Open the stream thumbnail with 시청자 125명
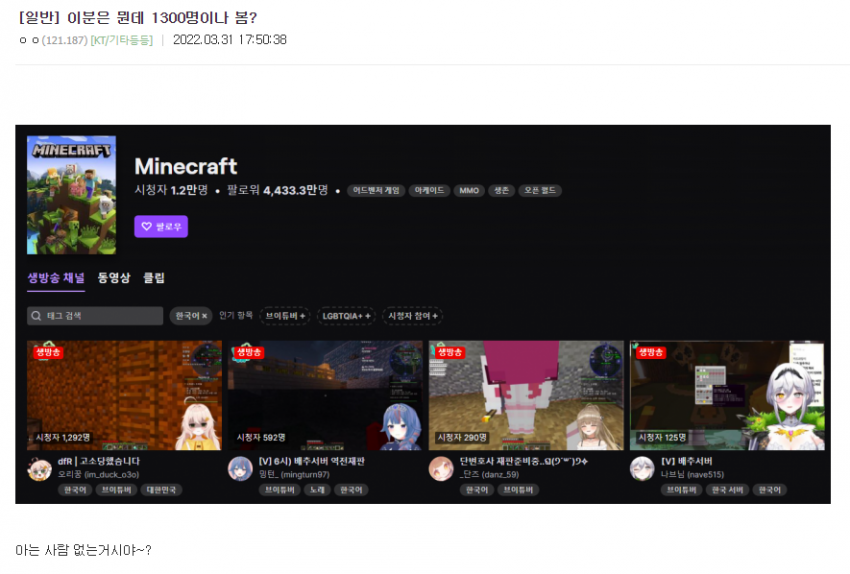 point(727,396)
